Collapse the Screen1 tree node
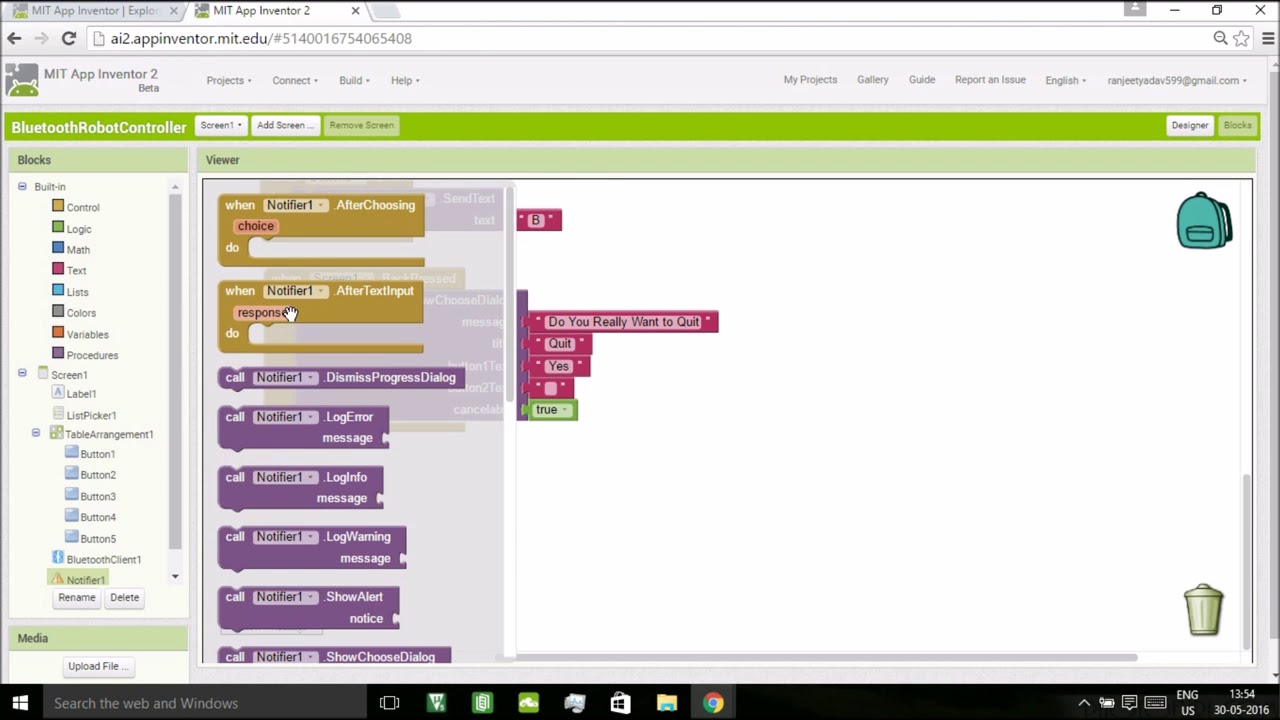The width and height of the screenshot is (1280, 720). [x=22, y=374]
